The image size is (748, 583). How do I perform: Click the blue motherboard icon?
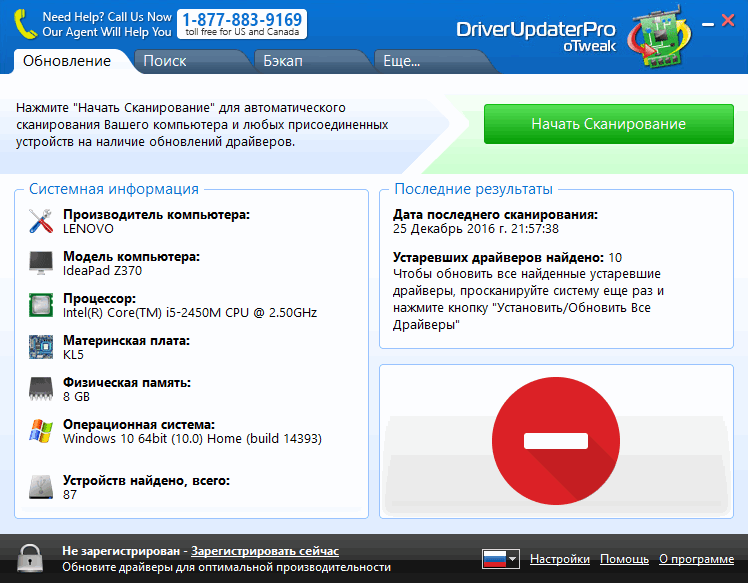click(x=41, y=347)
